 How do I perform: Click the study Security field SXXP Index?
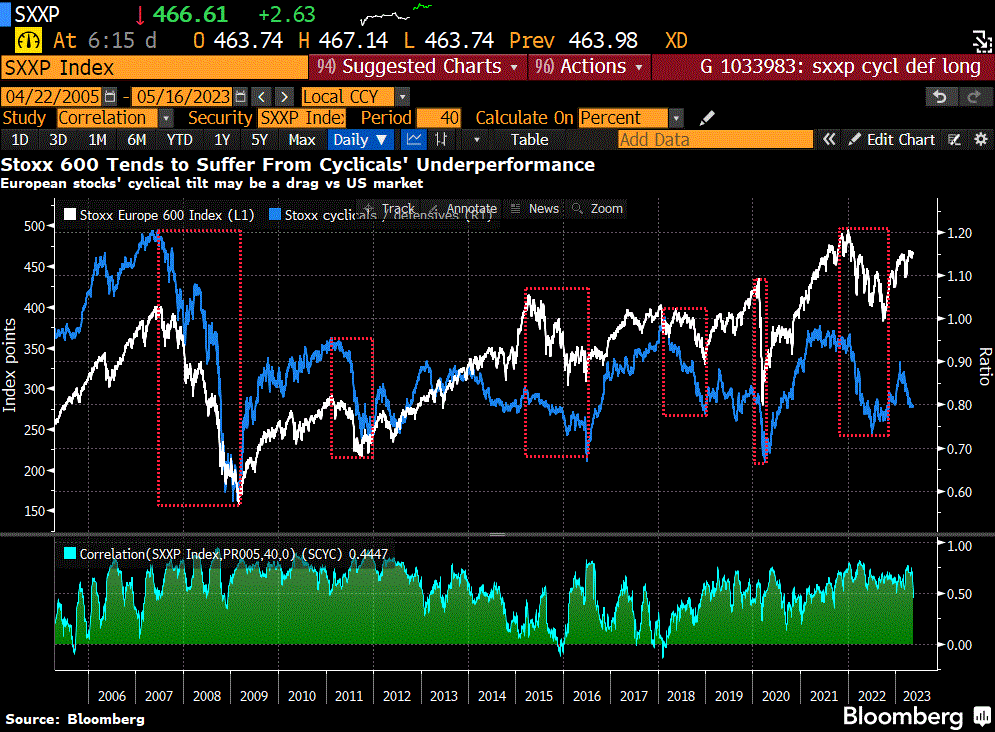301,118
